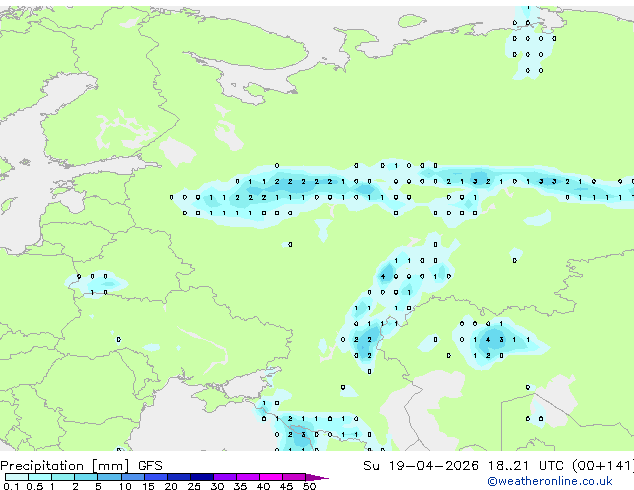Click the GFS model label
This screenshot has height=490, width=634.
[150, 466]
